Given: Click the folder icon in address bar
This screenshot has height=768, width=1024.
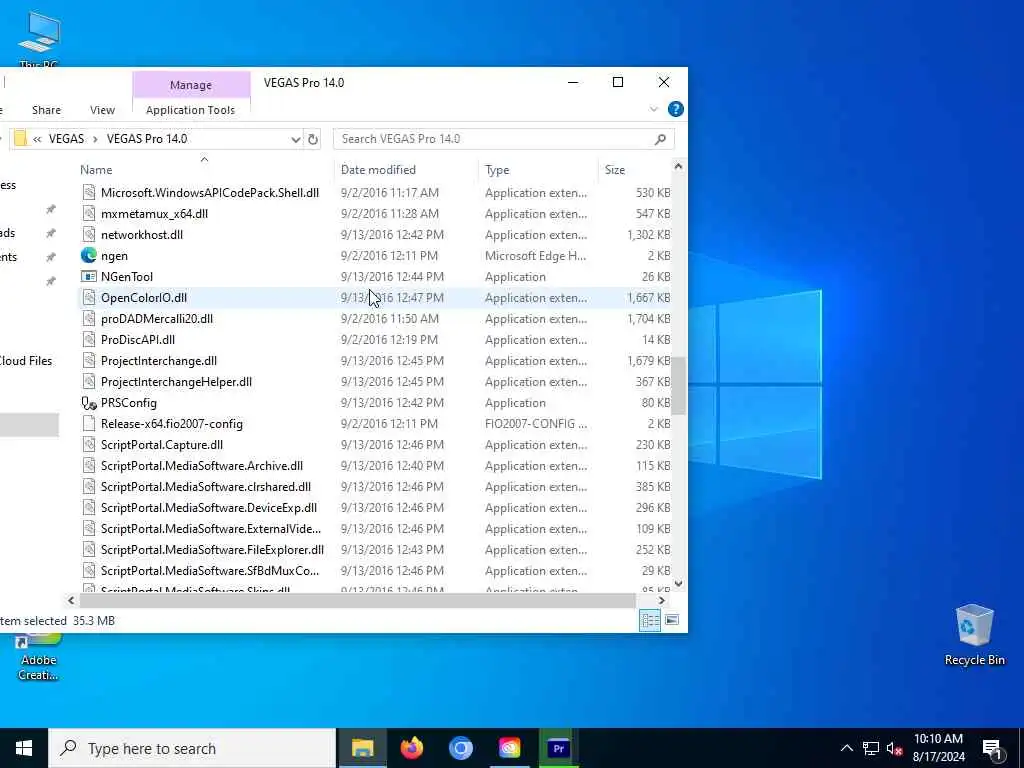Looking at the screenshot, I should 20,138.
